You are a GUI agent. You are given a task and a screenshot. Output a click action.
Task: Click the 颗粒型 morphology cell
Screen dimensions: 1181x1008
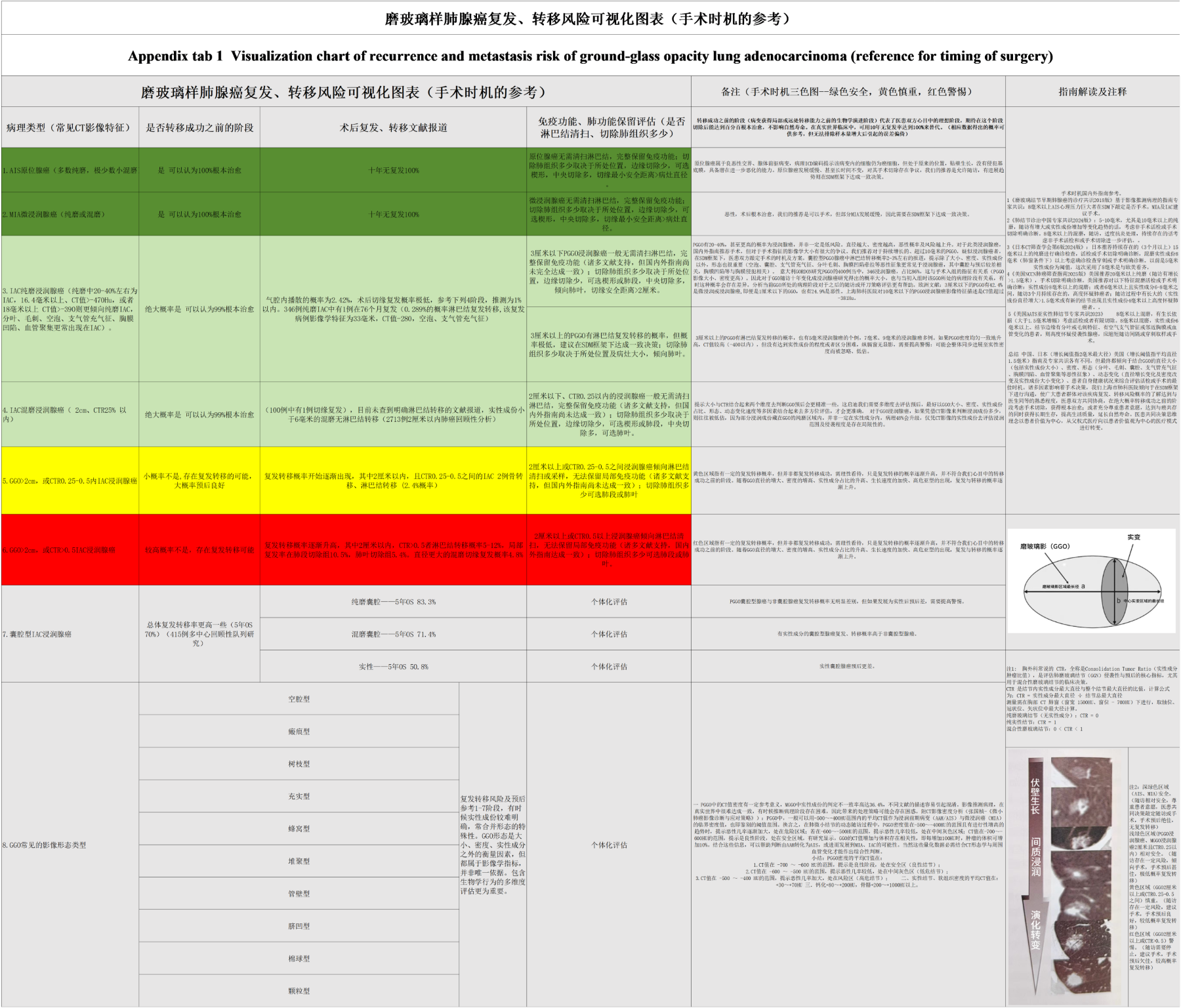(299, 991)
